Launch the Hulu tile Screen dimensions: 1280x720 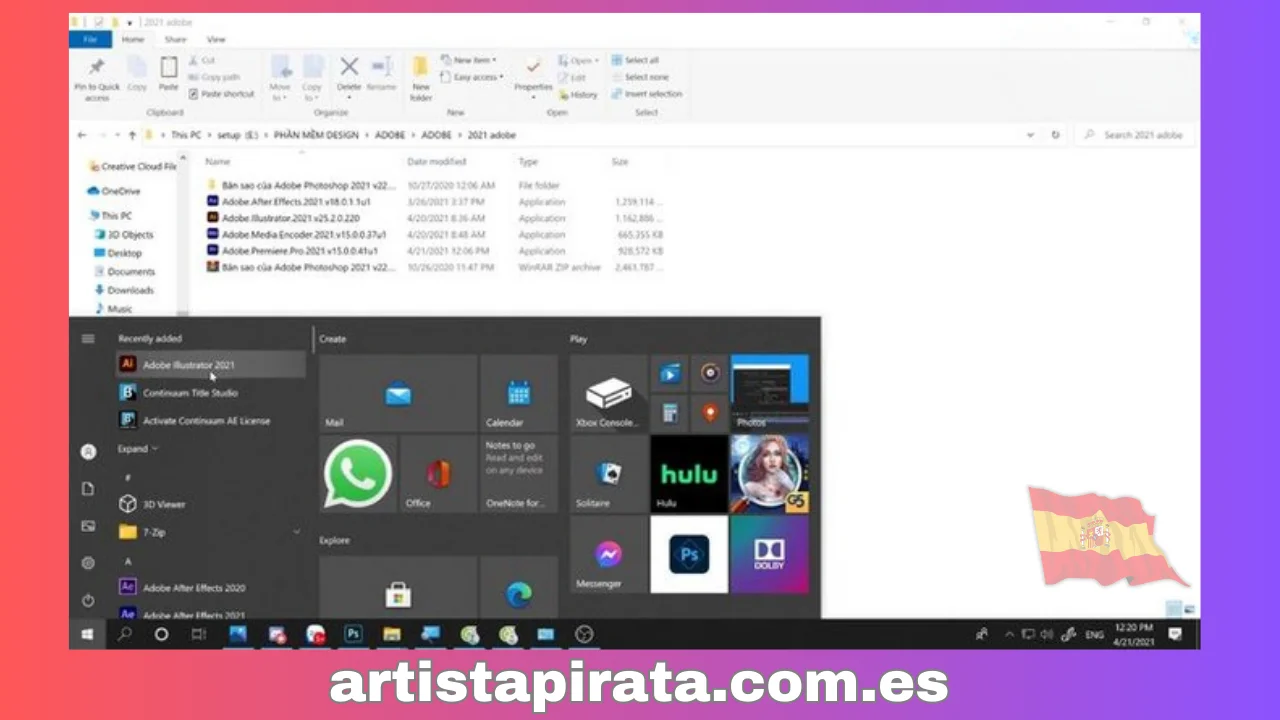click(x=689, y=474)
